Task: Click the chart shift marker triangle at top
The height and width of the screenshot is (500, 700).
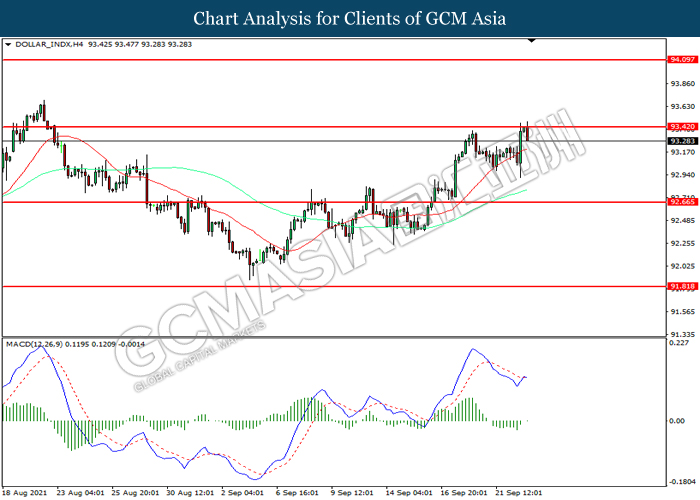Action: tap(531, 41)
